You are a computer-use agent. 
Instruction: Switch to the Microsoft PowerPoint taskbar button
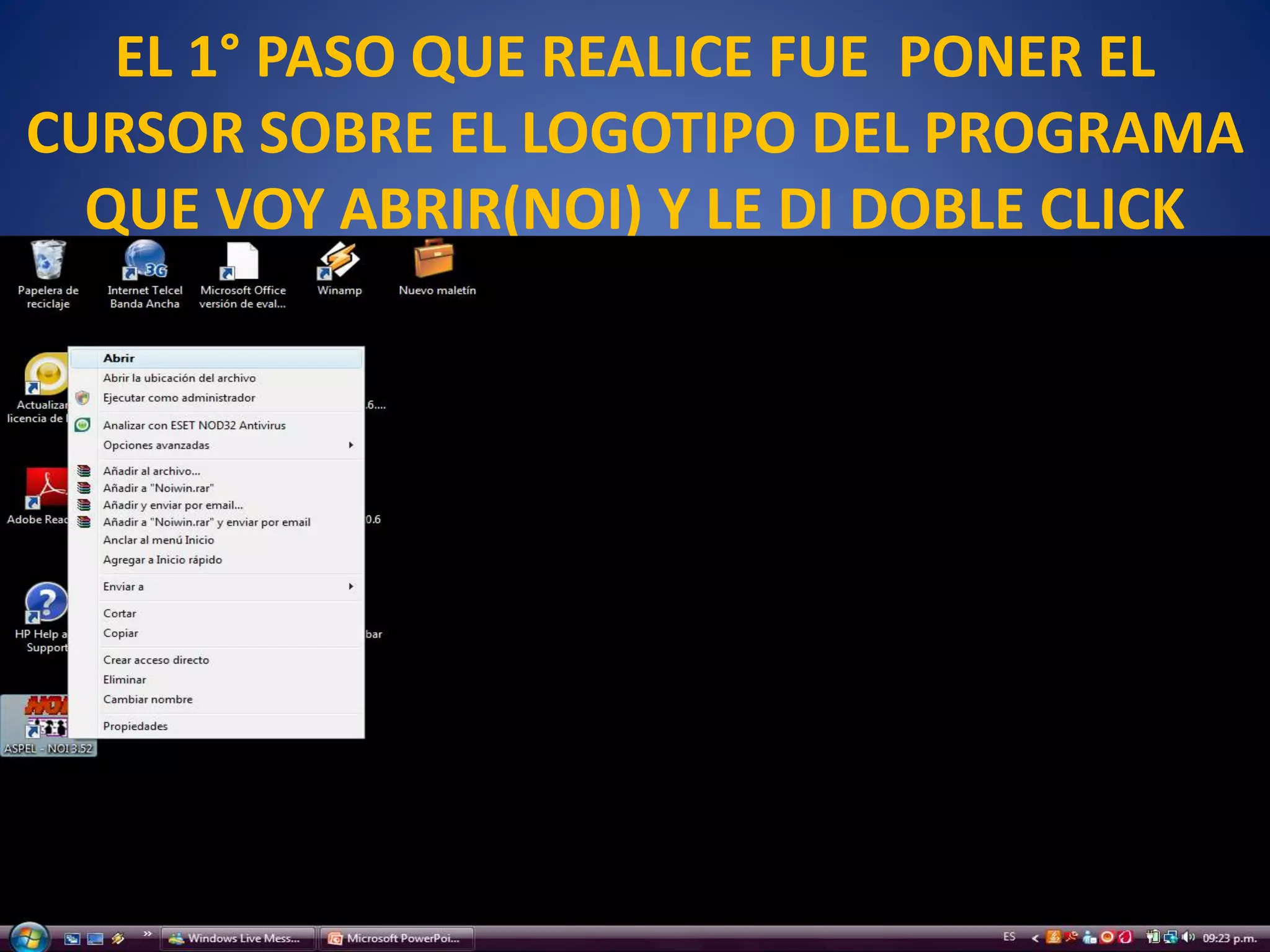397,938
